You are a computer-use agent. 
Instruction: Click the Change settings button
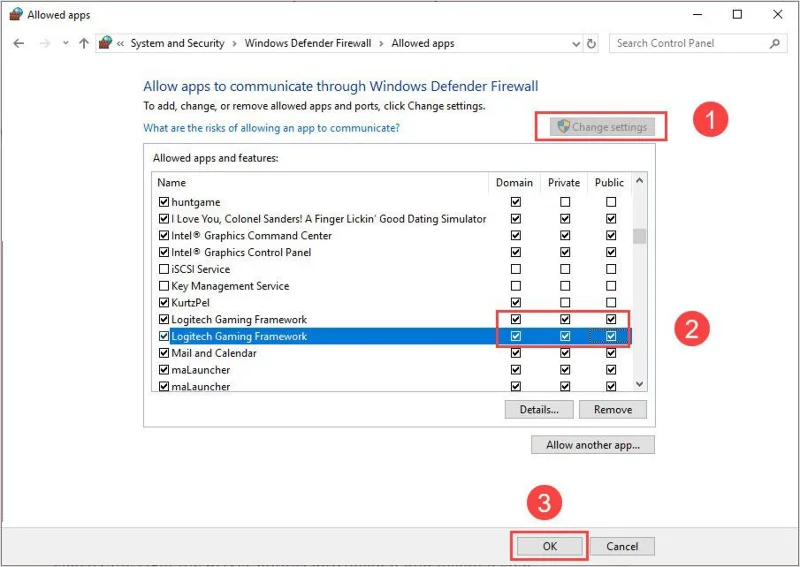[602, 127]
